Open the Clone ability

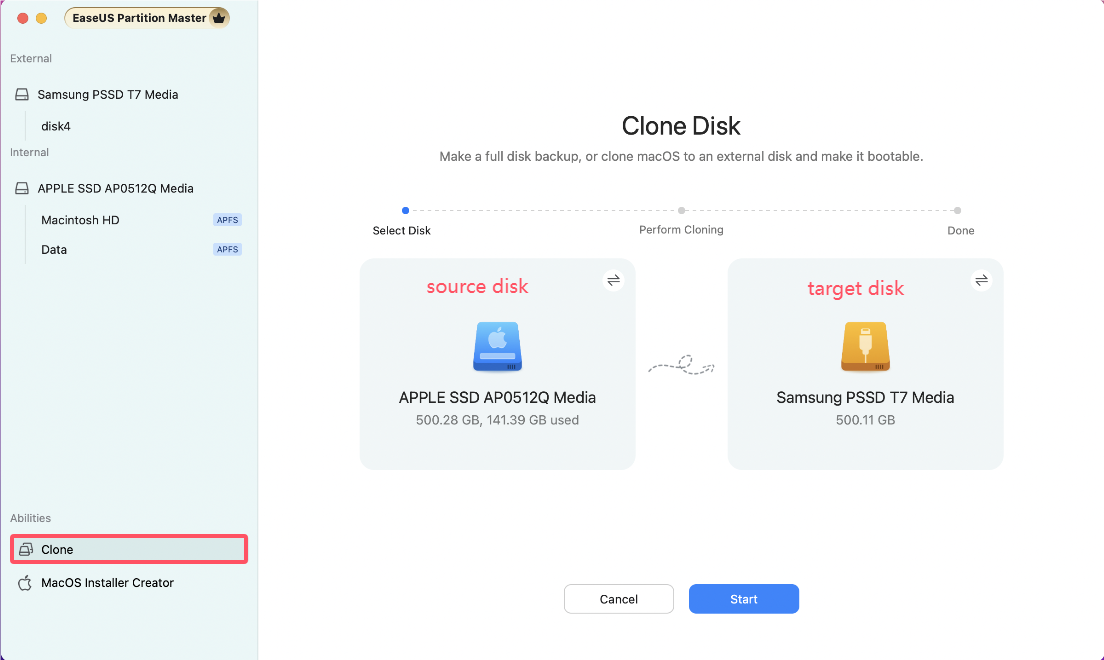point(58,550)
